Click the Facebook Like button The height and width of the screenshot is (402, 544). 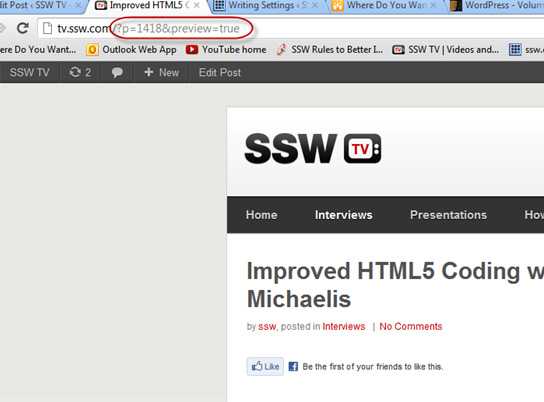click(265, 366)
